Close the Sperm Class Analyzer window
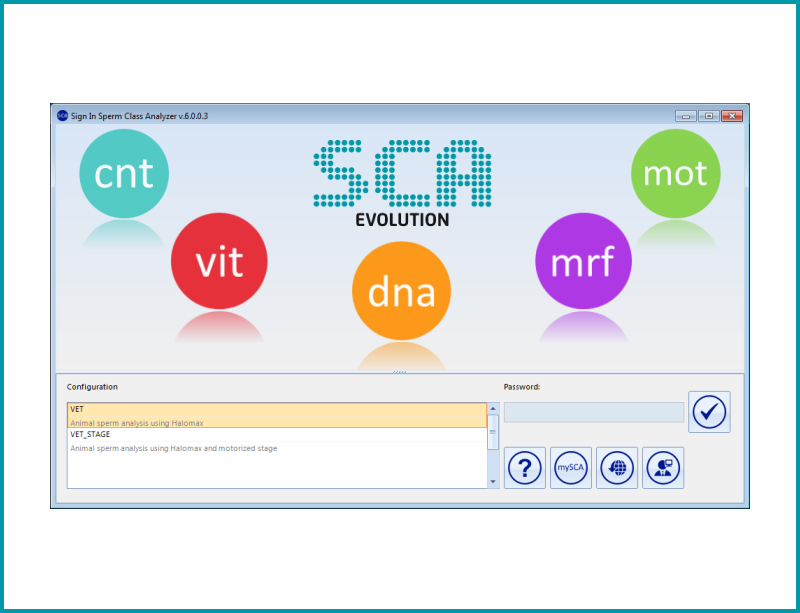 coord(732,116)
